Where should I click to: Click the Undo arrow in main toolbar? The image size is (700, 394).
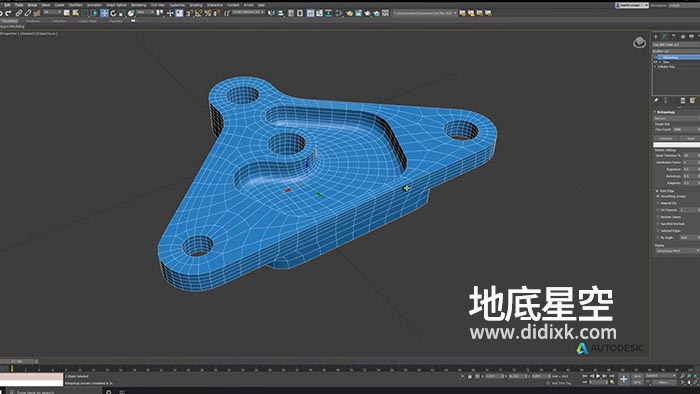[1, 13]
